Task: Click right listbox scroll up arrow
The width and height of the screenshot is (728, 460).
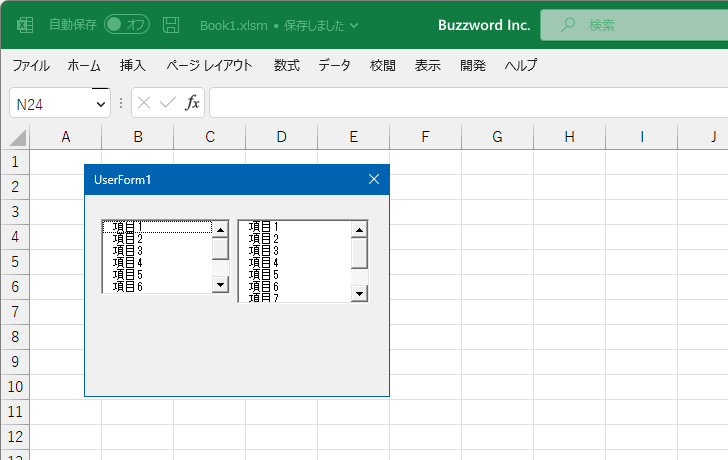Action: (x=359, y=229)
